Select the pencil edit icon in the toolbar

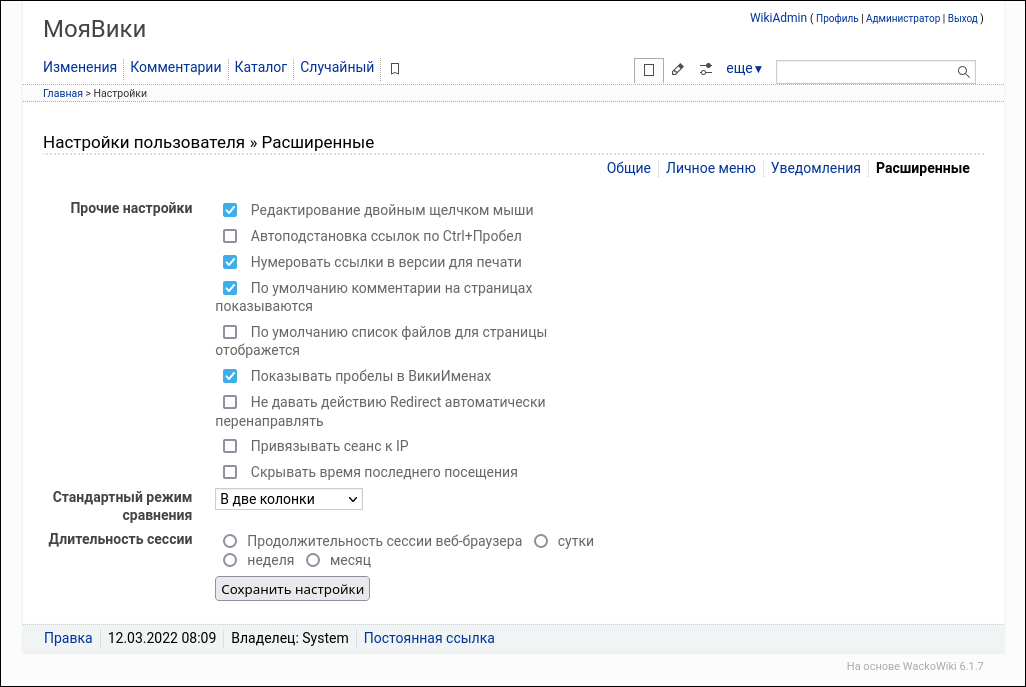(677, 69)
